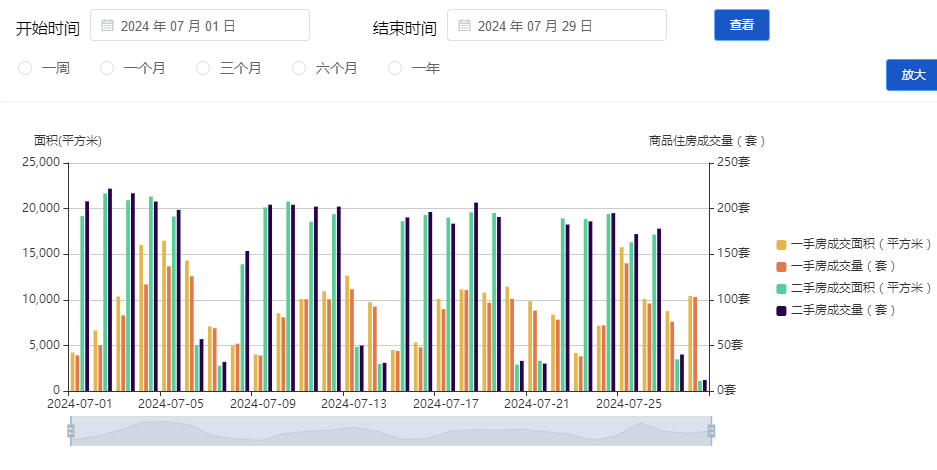Click the left handle of the data zoom slider

[71, 431]
